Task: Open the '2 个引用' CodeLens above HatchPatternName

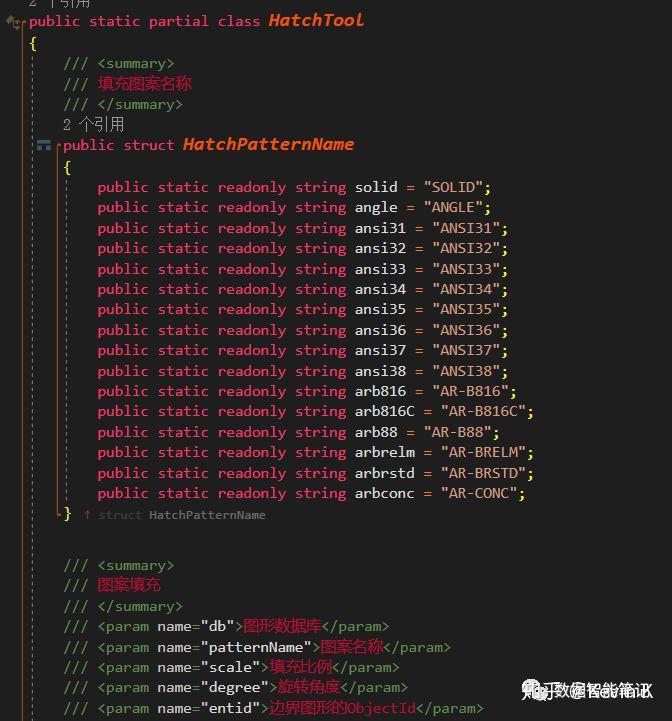Action: 94,124
